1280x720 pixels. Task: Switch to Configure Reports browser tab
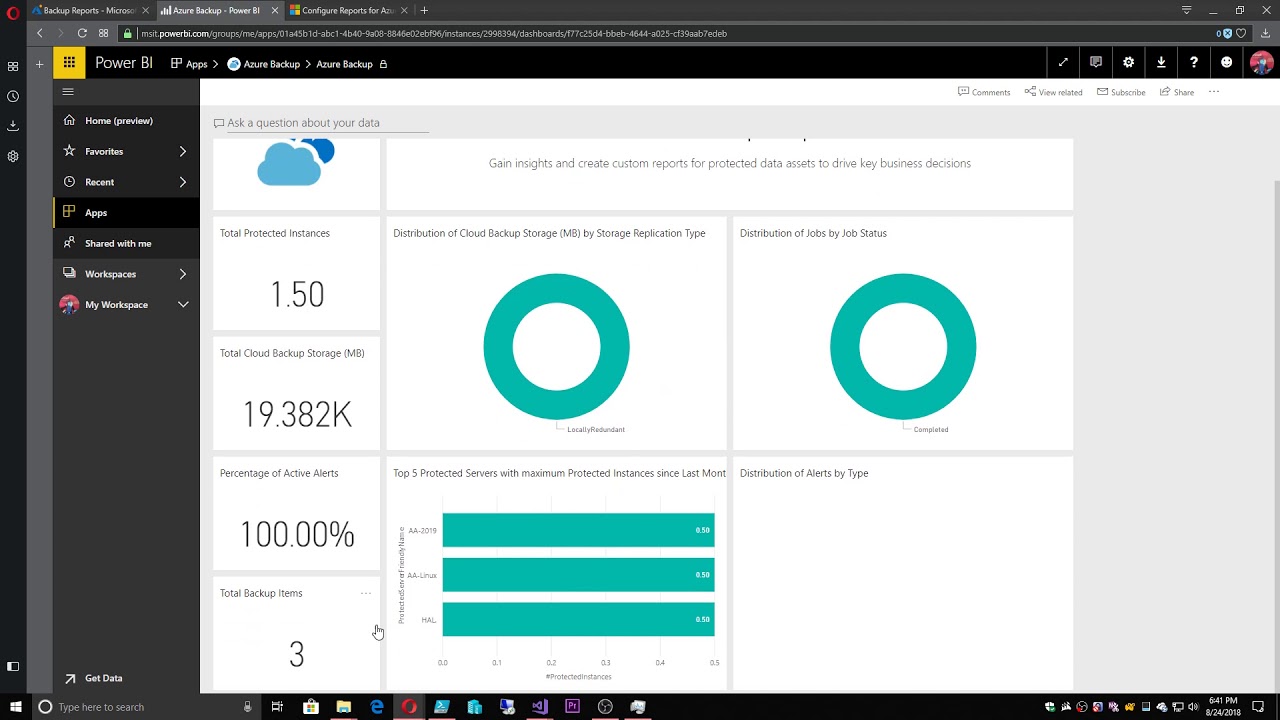point(347,10)
